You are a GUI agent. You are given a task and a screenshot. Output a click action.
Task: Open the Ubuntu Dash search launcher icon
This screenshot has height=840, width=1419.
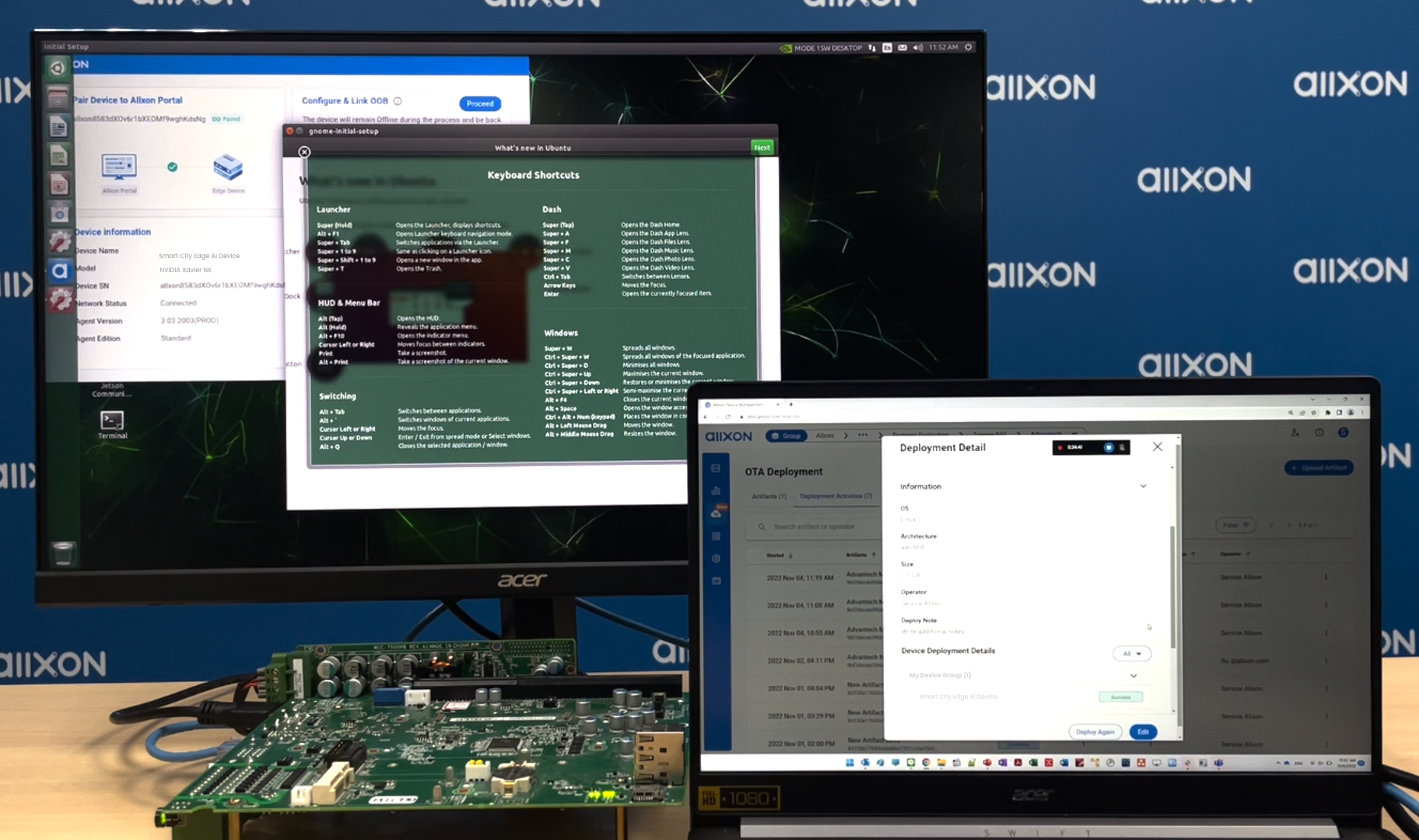click(x=58, y=68)
